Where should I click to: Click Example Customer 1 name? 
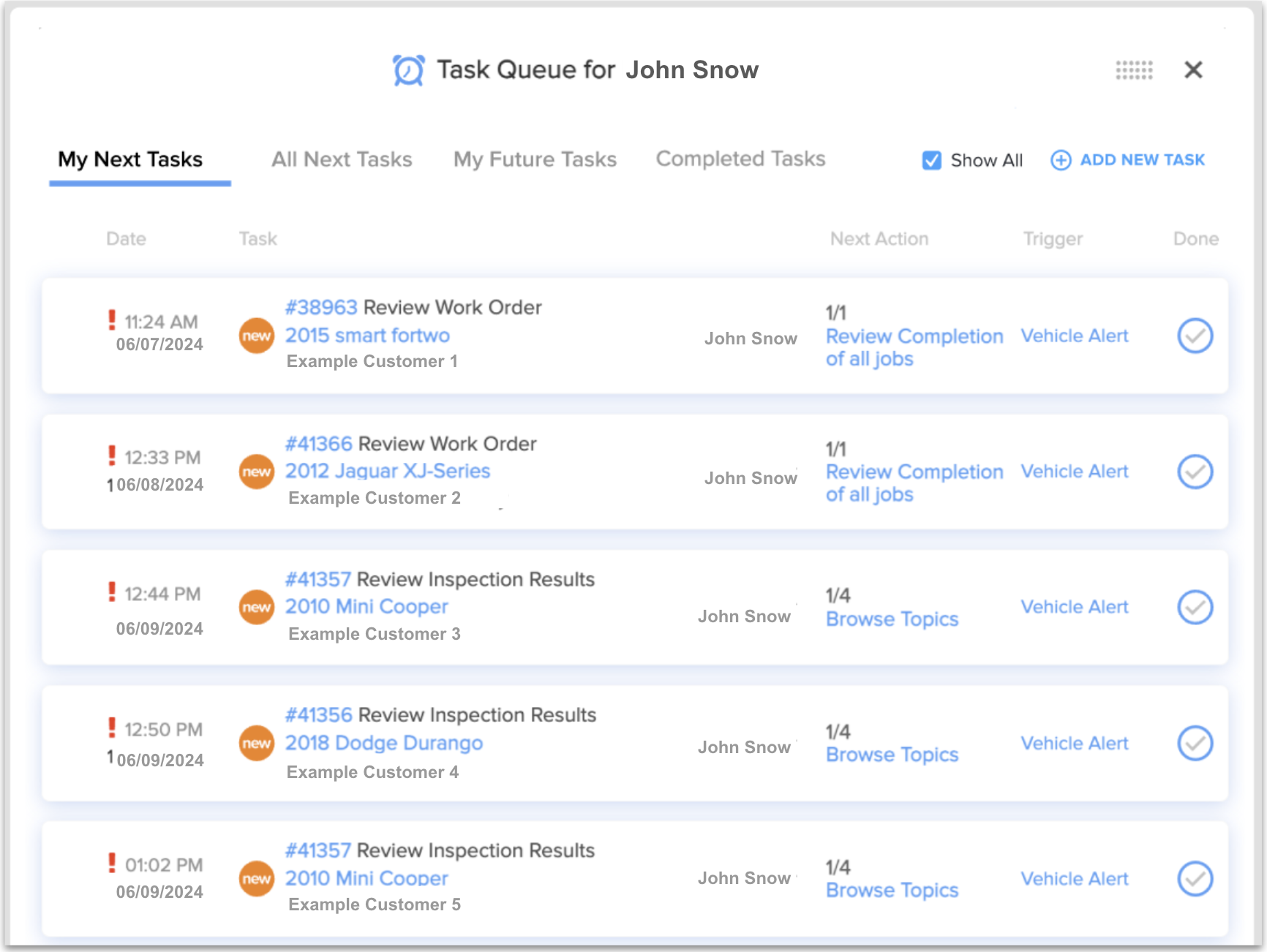[x=372, y=361]
